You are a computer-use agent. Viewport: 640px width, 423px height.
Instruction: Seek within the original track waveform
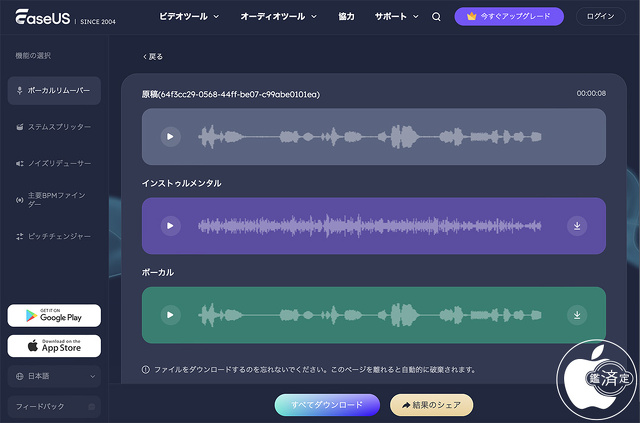click(x=370, y=136)
